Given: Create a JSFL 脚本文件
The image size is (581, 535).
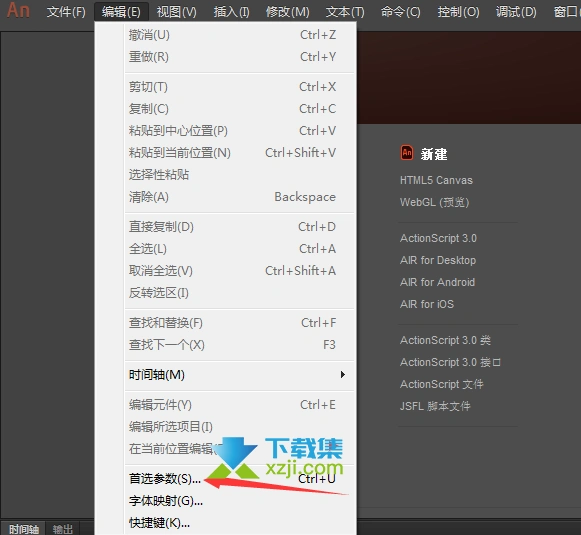Looking at the screenshot, I should (x=435, y=406).
